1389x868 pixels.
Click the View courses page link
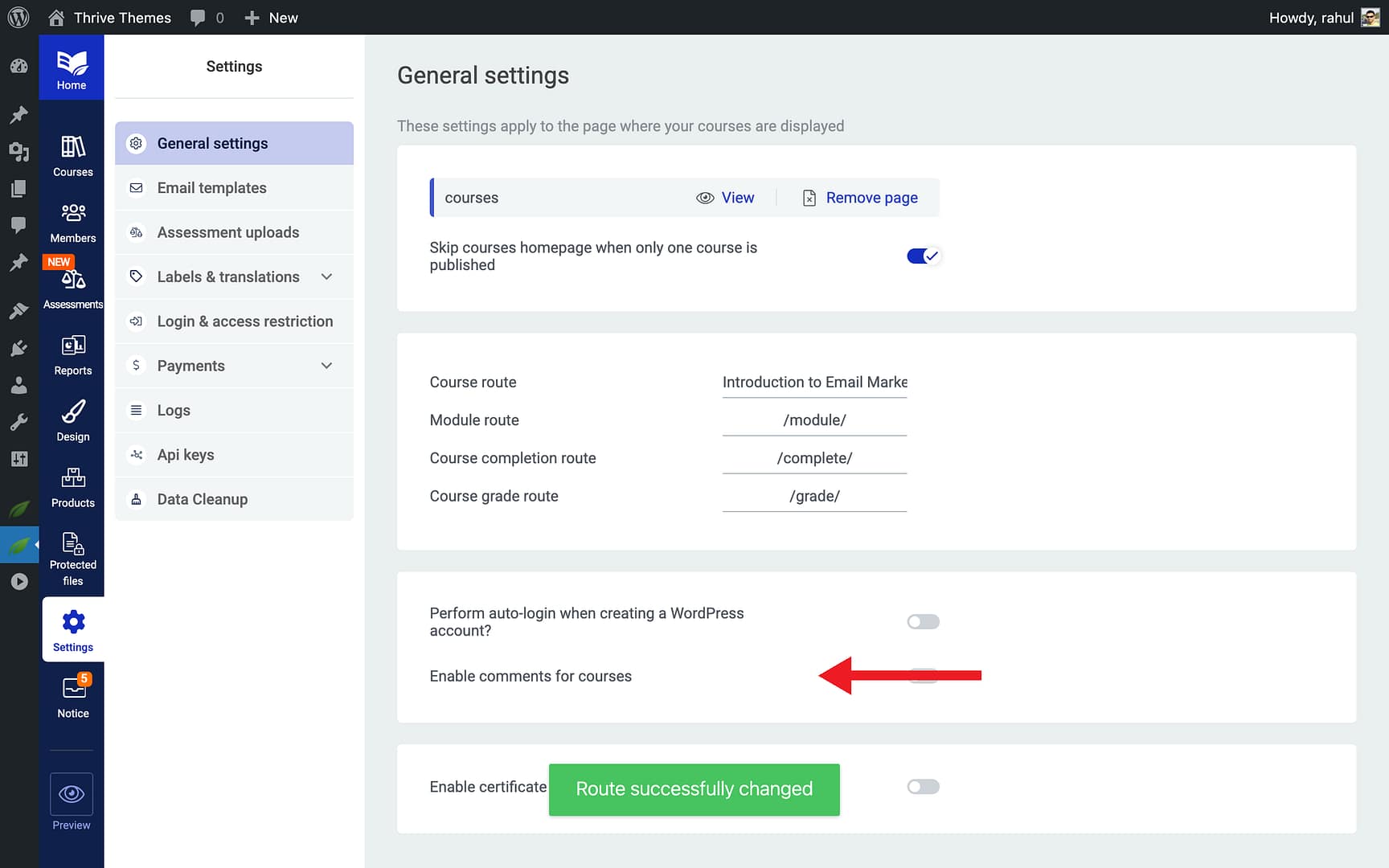pyautogui.click(x=726, y=198)
